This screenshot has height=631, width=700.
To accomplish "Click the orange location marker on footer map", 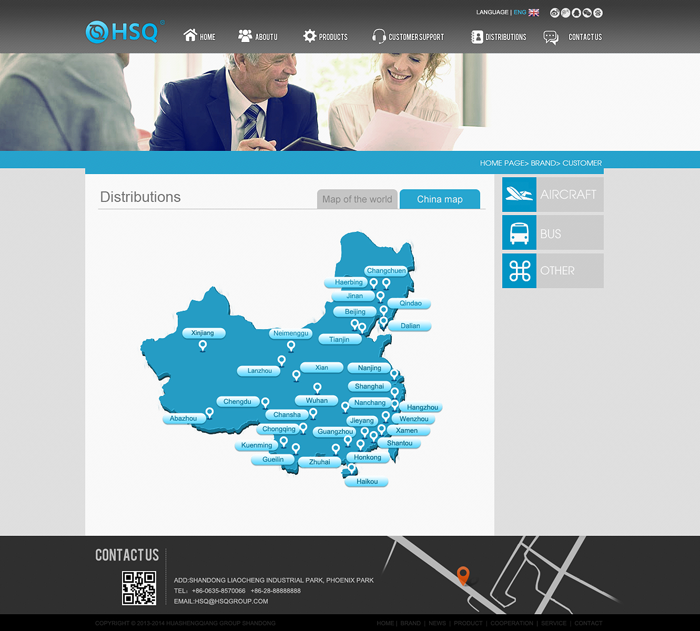I will point(463,575).
